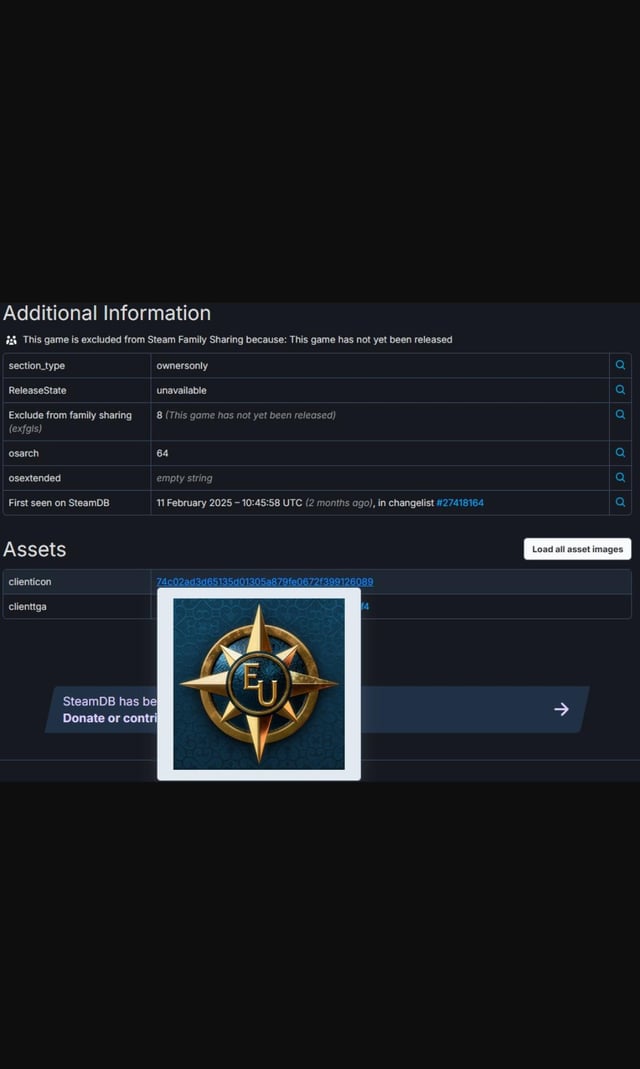Click the family sharing people icon
This screenshot has height=1069, width=640.
(12, 340)
